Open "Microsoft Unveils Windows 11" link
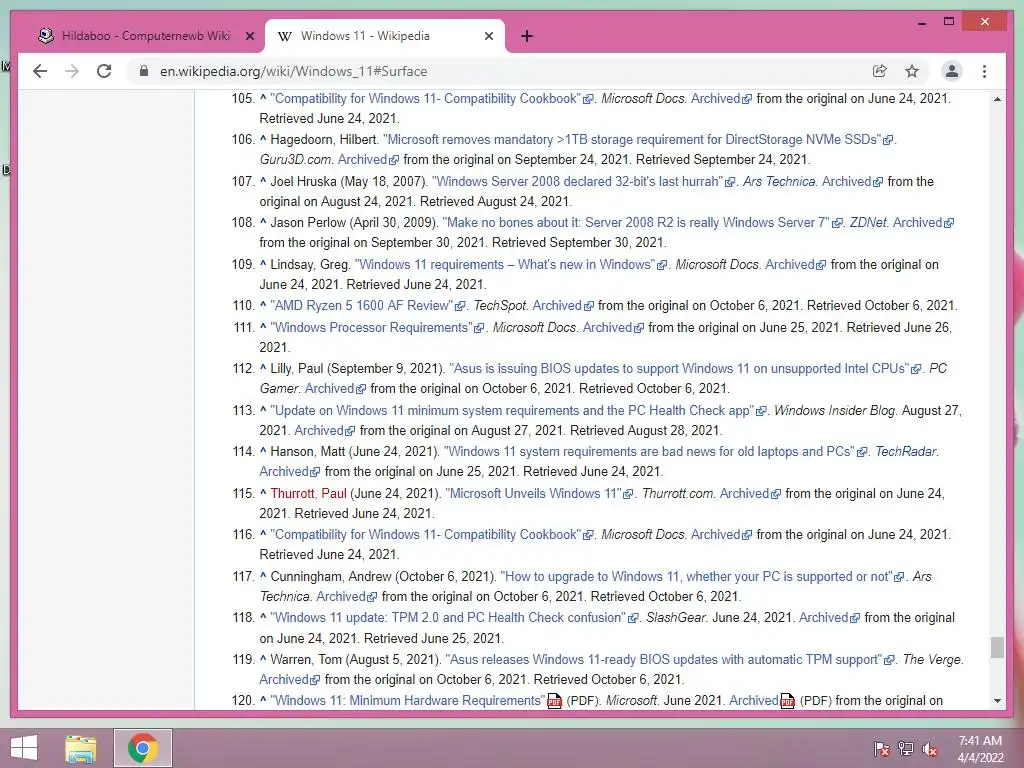1024x768 pixels. (x=534, y=494)
